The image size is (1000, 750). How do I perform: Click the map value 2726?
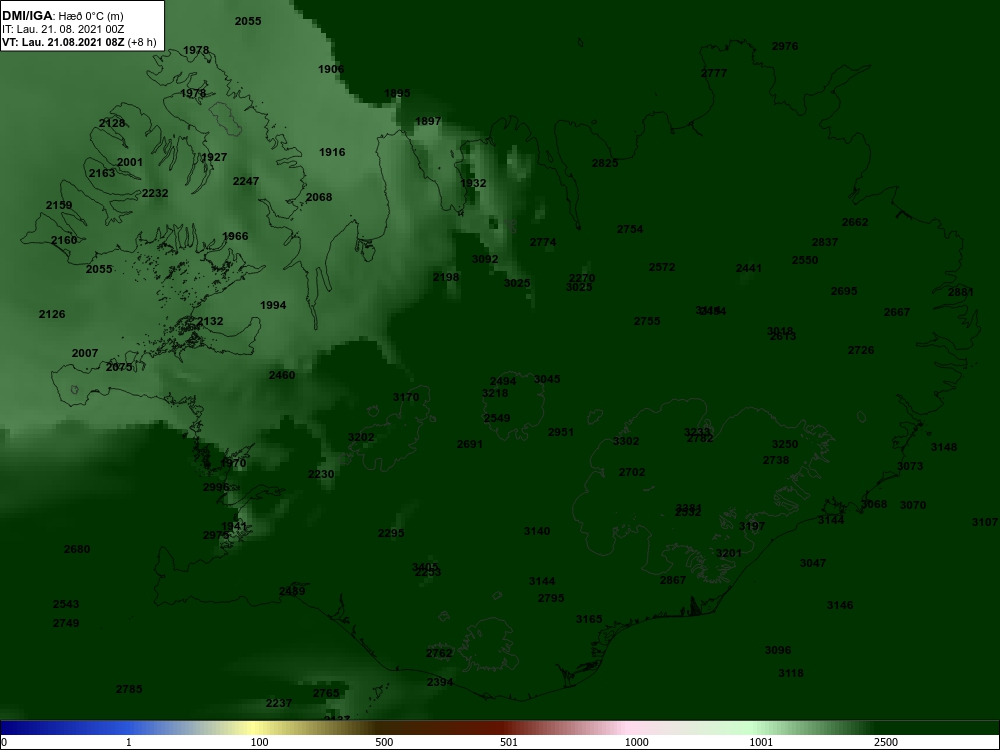(x=861, y=350)
